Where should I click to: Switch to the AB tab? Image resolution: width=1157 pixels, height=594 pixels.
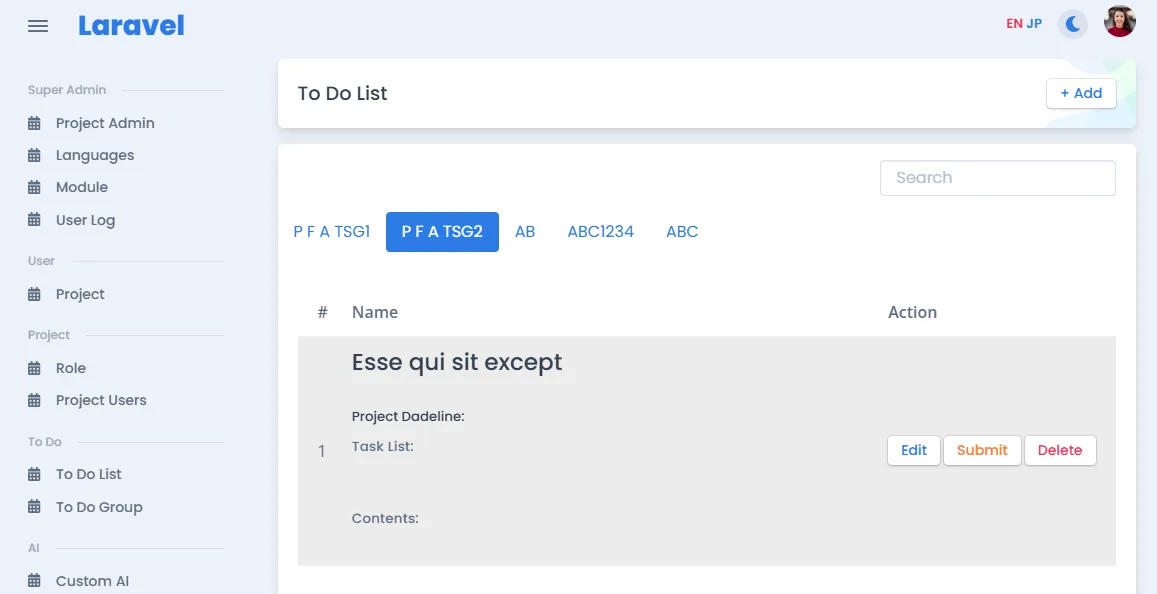(525, 232)
